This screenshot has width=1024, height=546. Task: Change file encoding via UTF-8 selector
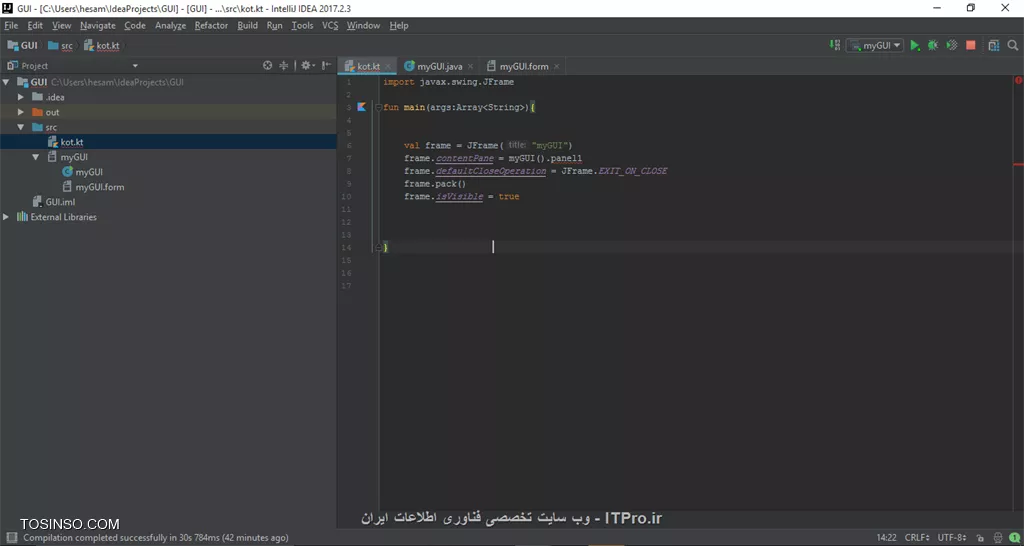952,538
